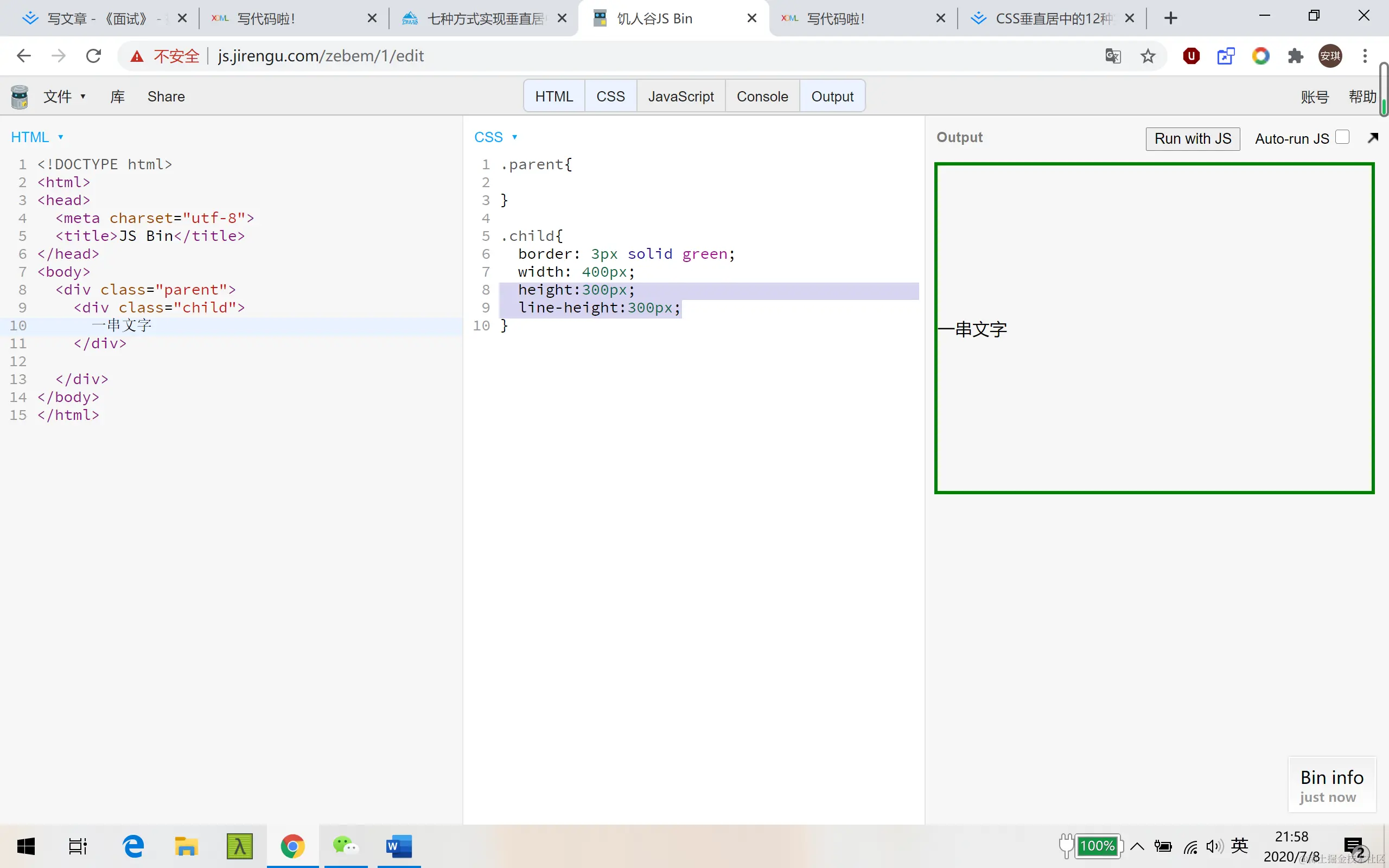Toggle the JavaScript panel button

[681, 97]
